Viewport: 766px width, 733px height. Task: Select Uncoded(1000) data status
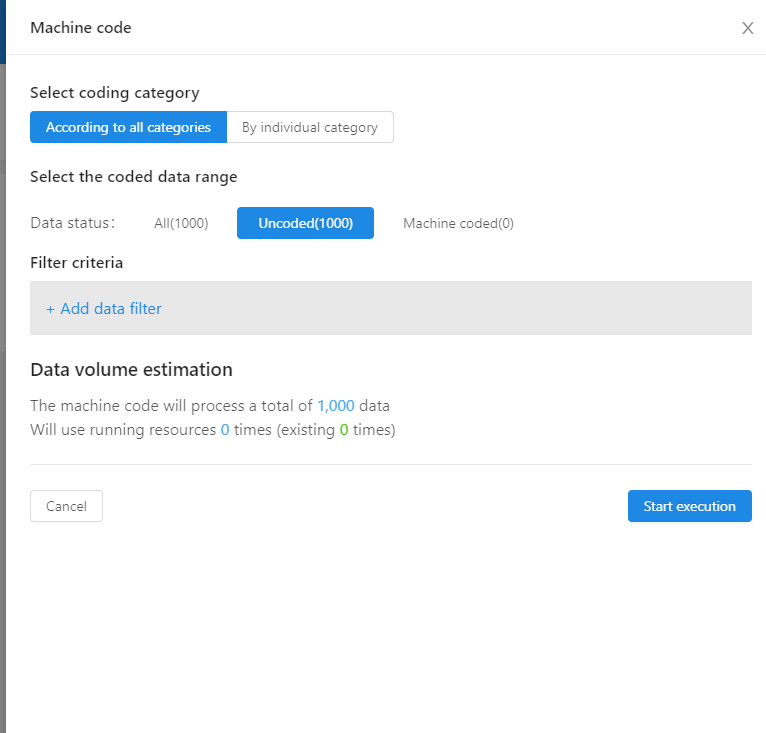coord(305,223)
